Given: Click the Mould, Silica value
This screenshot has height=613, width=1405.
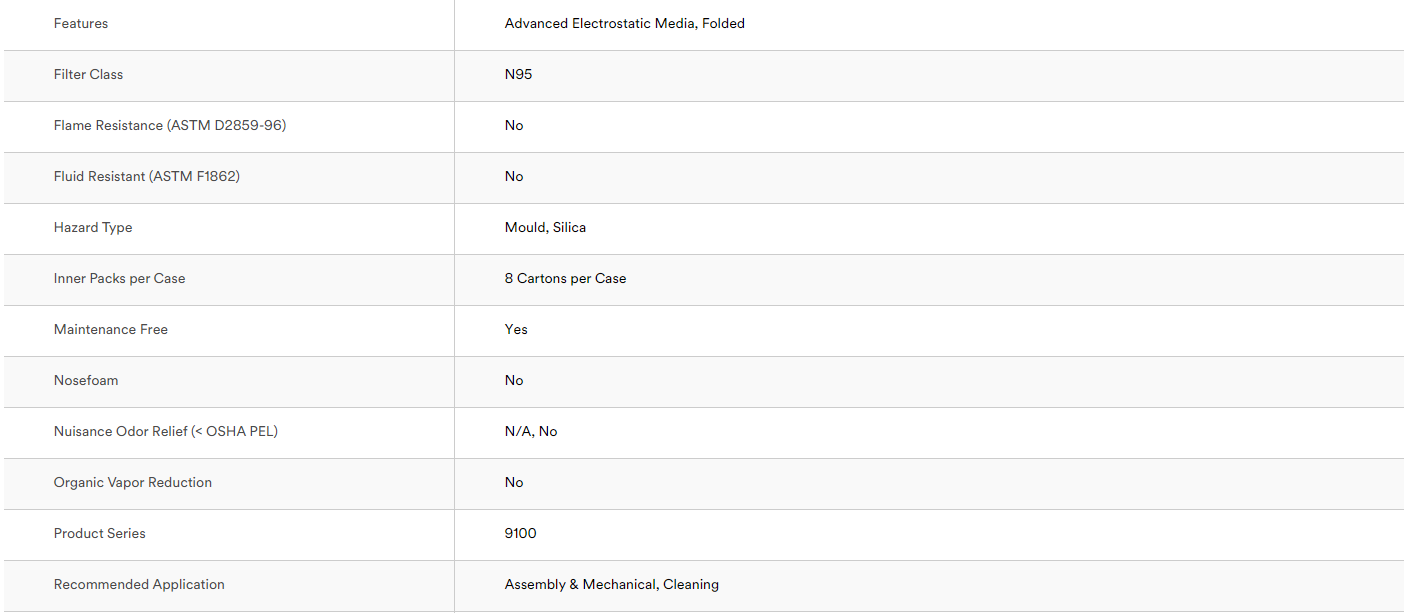Looking at the screenshot, I should [546, 227].
